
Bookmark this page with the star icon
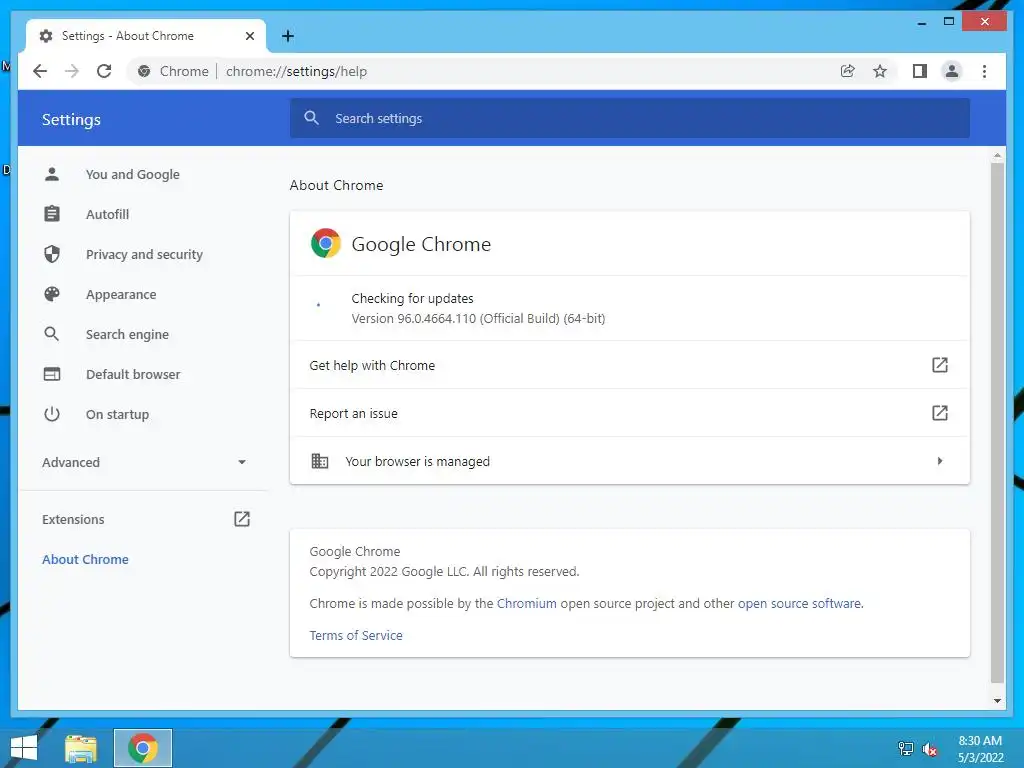(880, 71)
